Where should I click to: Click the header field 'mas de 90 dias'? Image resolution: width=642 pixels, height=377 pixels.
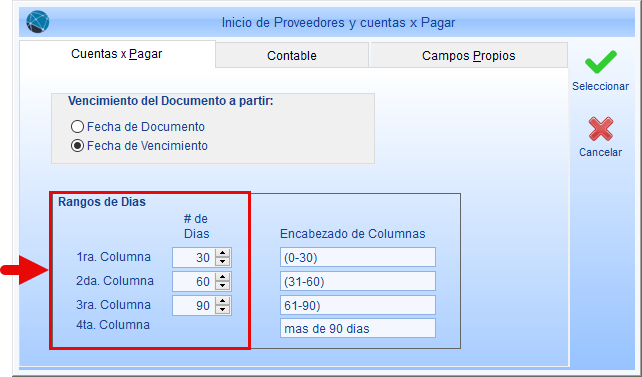tap(358, 328)
